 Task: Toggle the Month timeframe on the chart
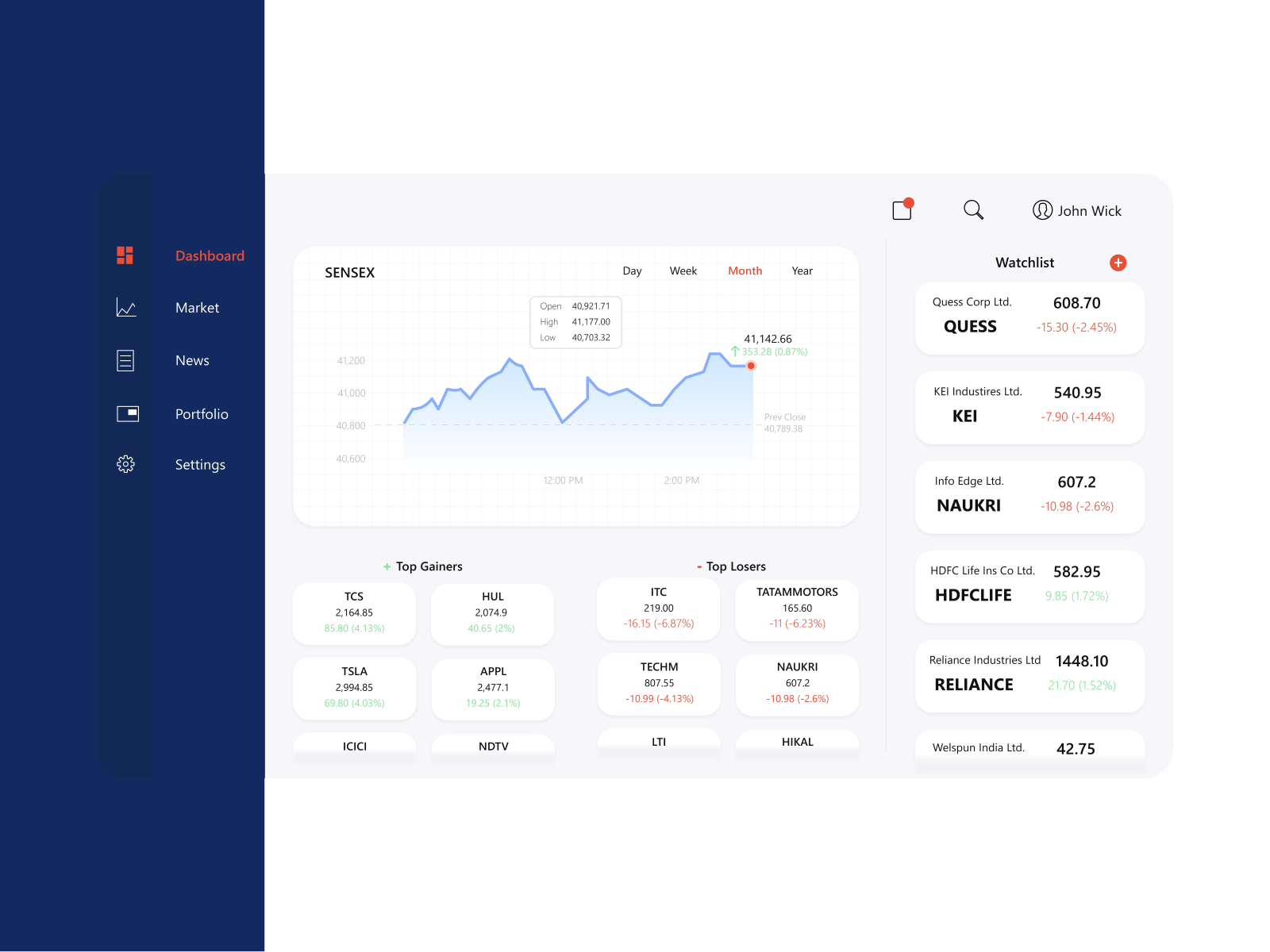click(745, 271)
